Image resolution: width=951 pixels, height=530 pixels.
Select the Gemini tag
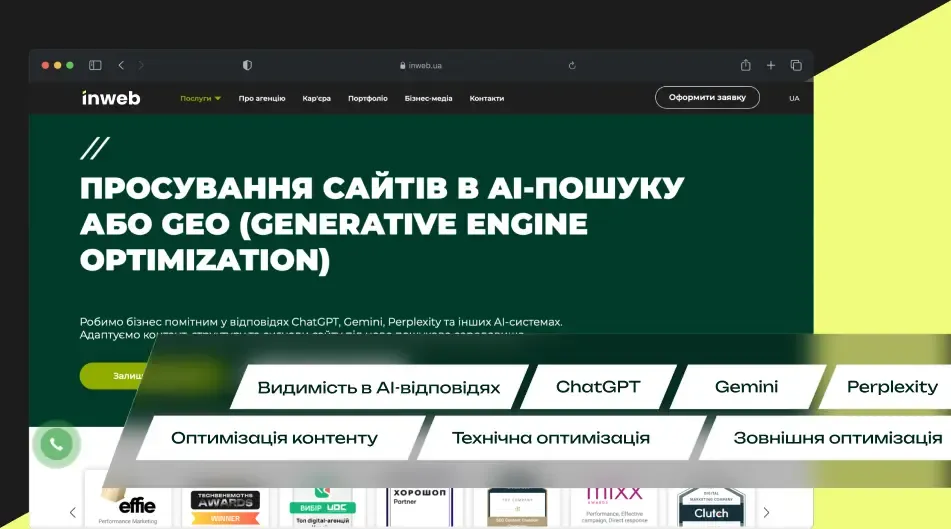click(747, 387)
